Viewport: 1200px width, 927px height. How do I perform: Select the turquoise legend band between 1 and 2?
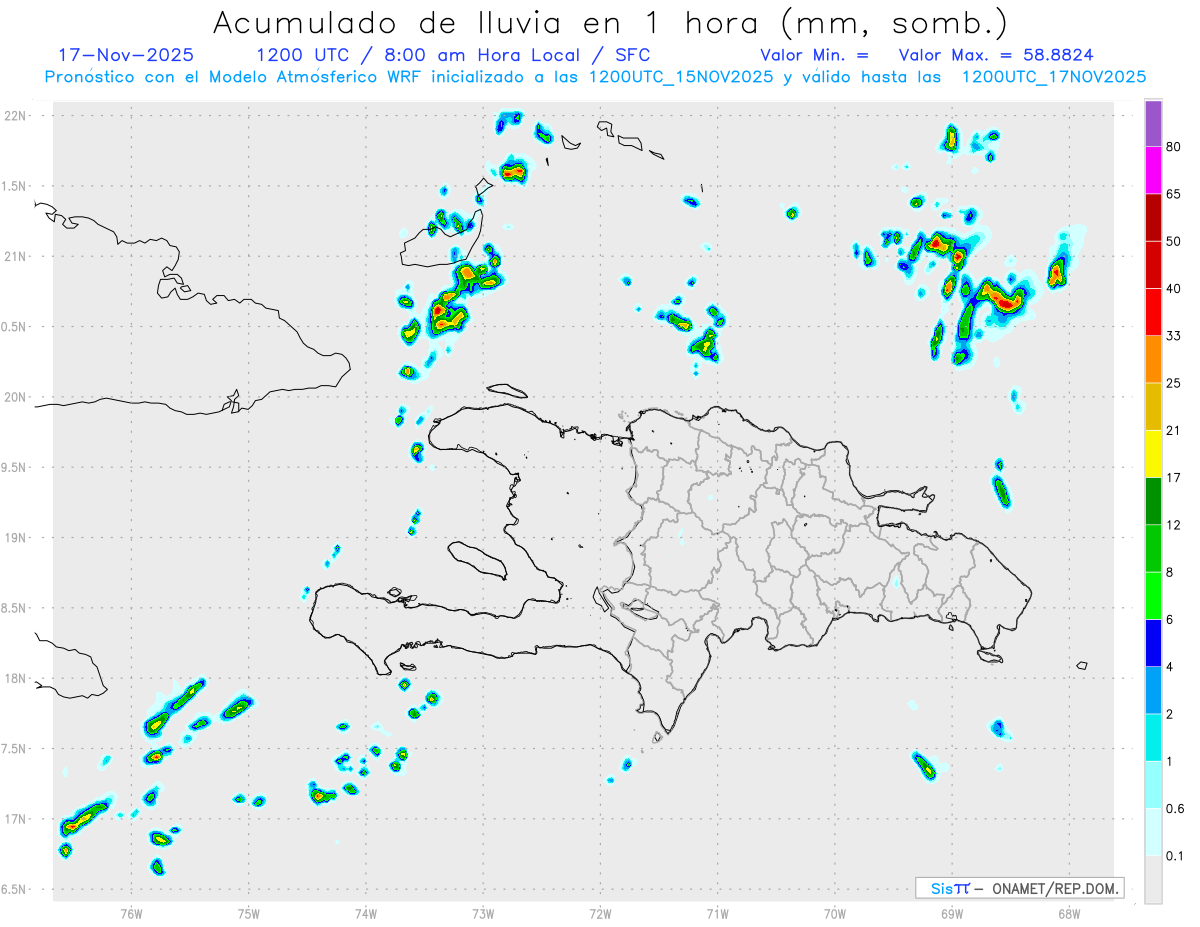coord(1153,738)
